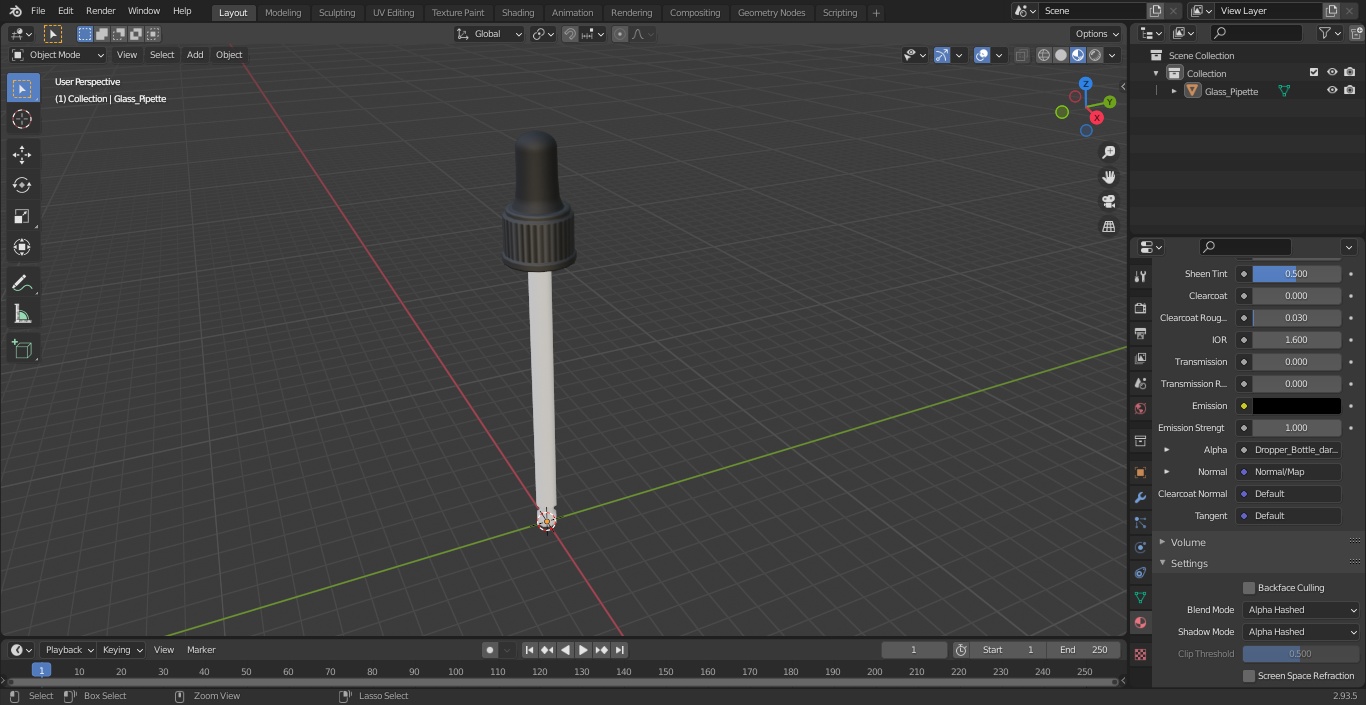The width and height of the screenshot is (1366, 705).
Task: Click the zoom view magnifier icon
Action: (x=1108, y=152)
